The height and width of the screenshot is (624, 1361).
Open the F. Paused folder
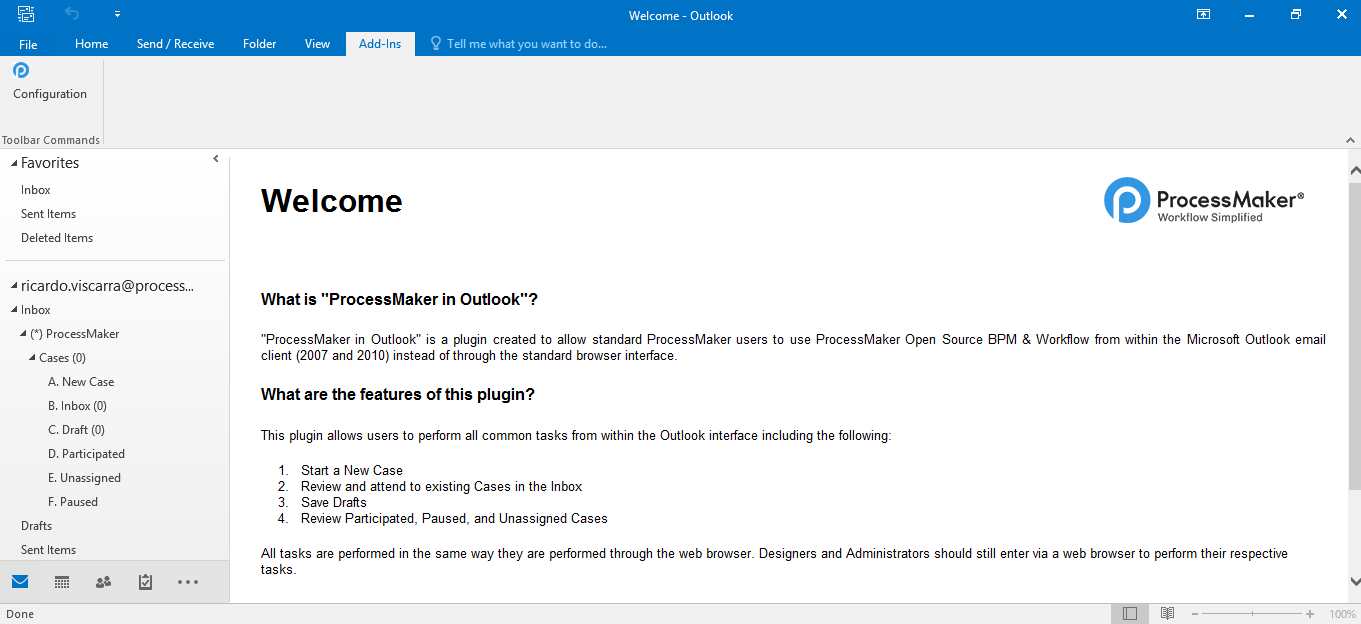coord(73,502)
